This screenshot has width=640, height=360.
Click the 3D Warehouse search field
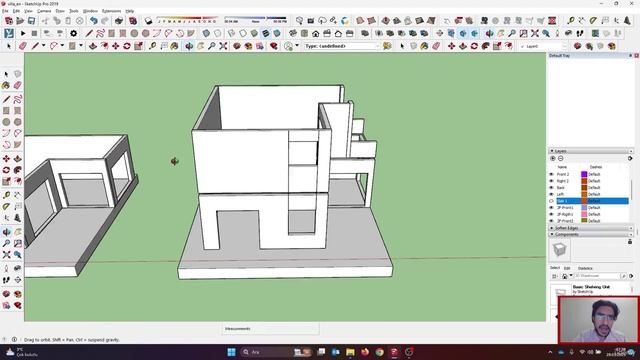598,276
